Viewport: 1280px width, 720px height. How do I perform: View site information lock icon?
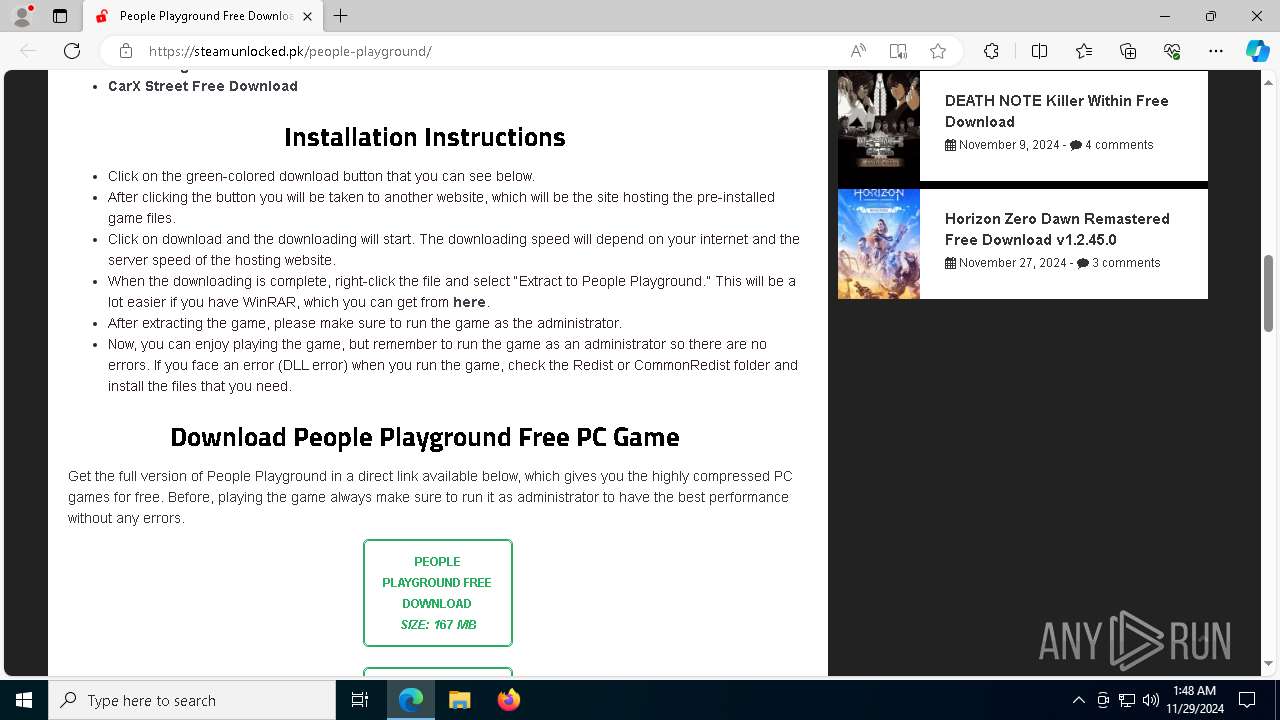(126, 51)
